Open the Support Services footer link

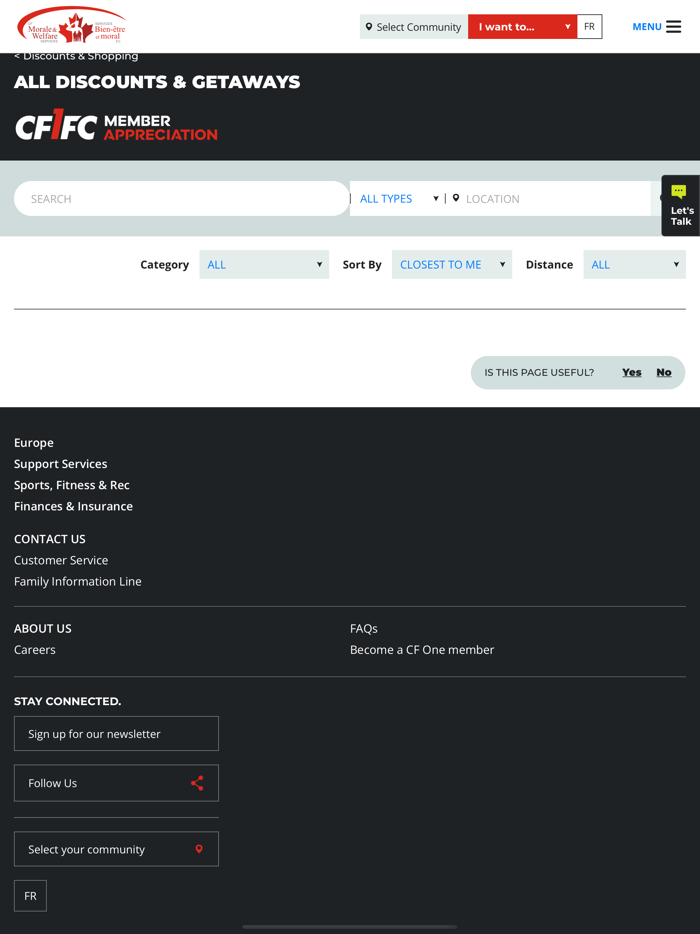tap(61, 463)
